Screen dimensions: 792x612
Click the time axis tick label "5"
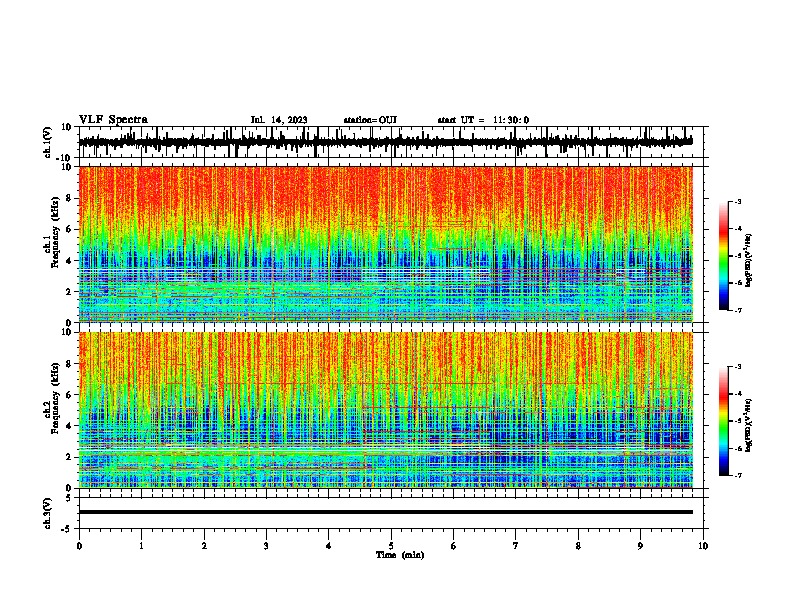pos(391,546)
